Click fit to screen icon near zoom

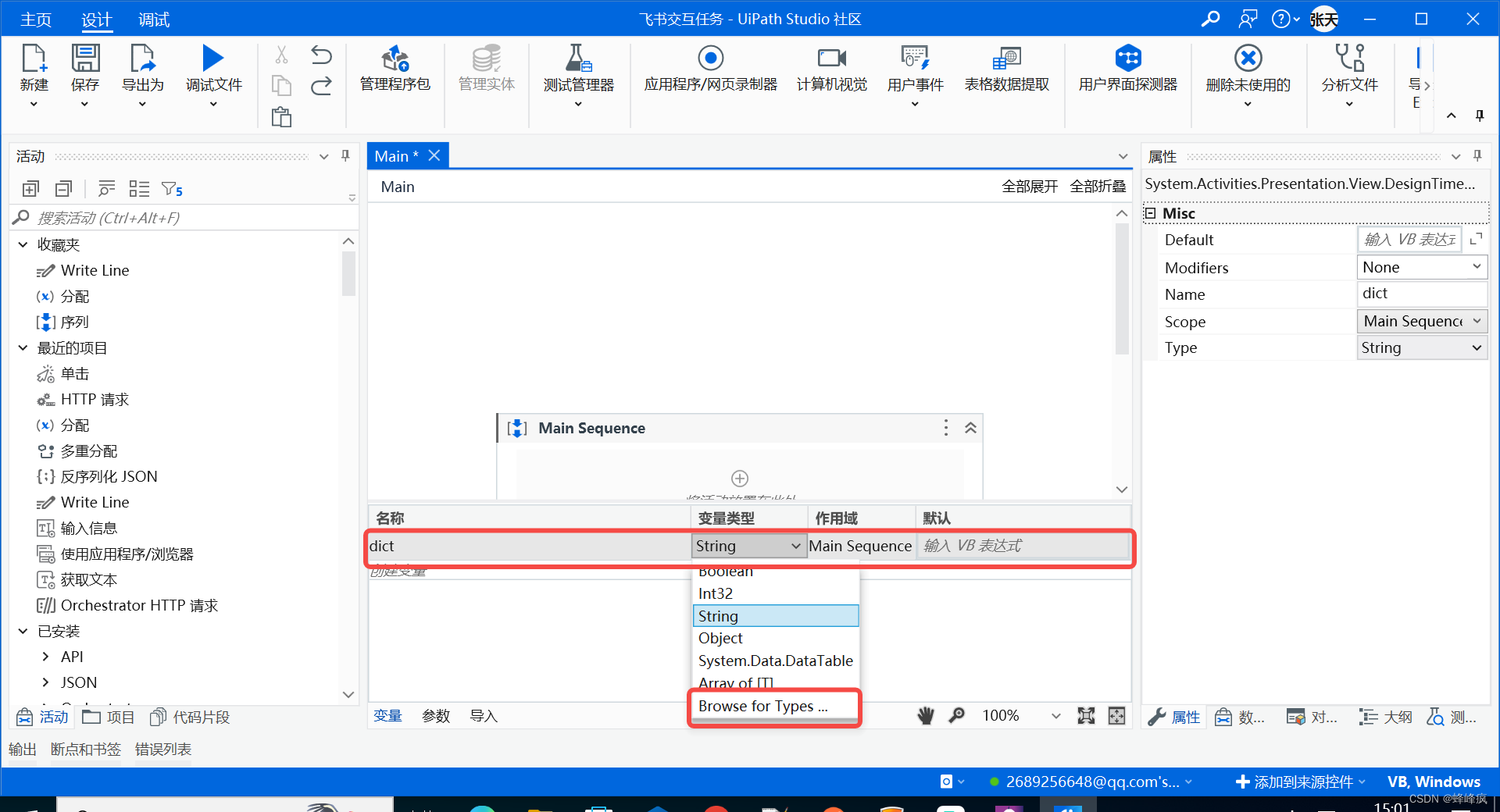1086,715
